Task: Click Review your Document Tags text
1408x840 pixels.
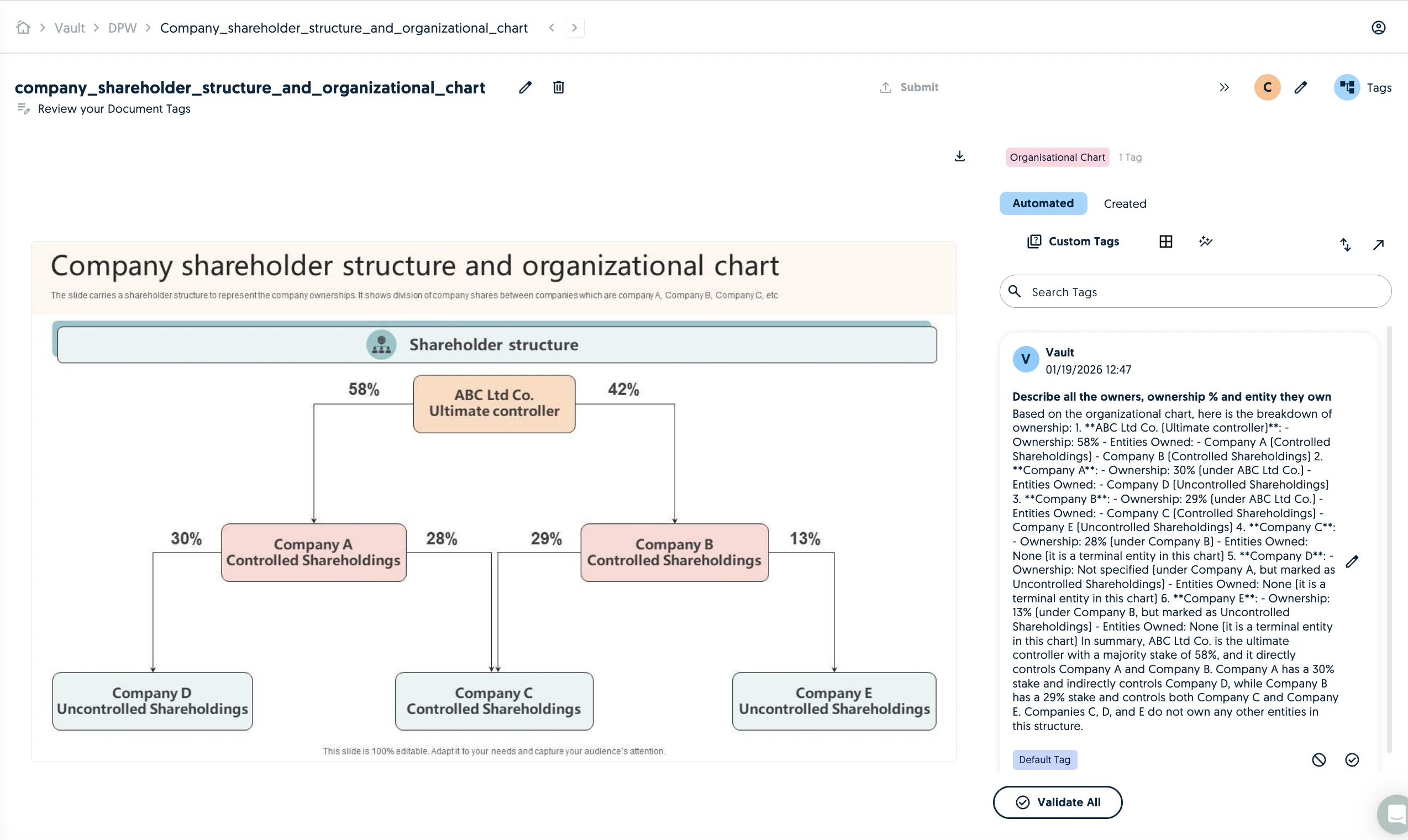Action: tap(114, 109)
